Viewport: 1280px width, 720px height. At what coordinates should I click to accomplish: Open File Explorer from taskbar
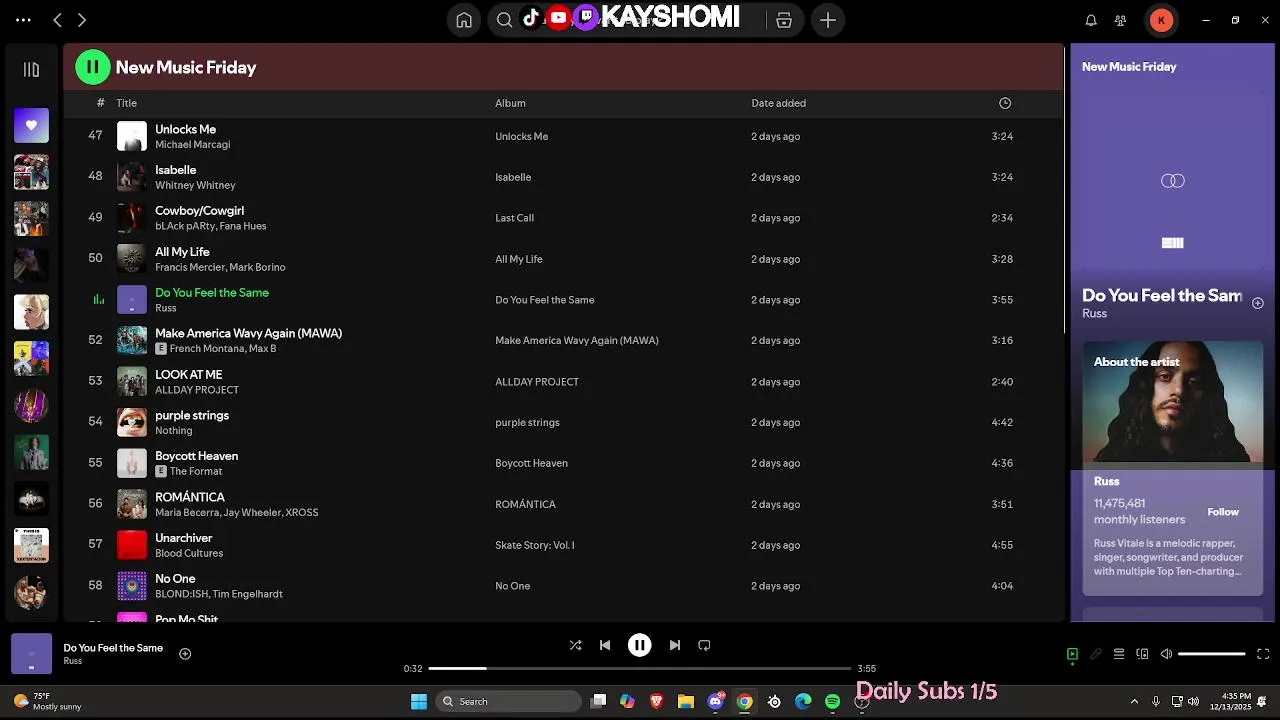tap(686, 702)
